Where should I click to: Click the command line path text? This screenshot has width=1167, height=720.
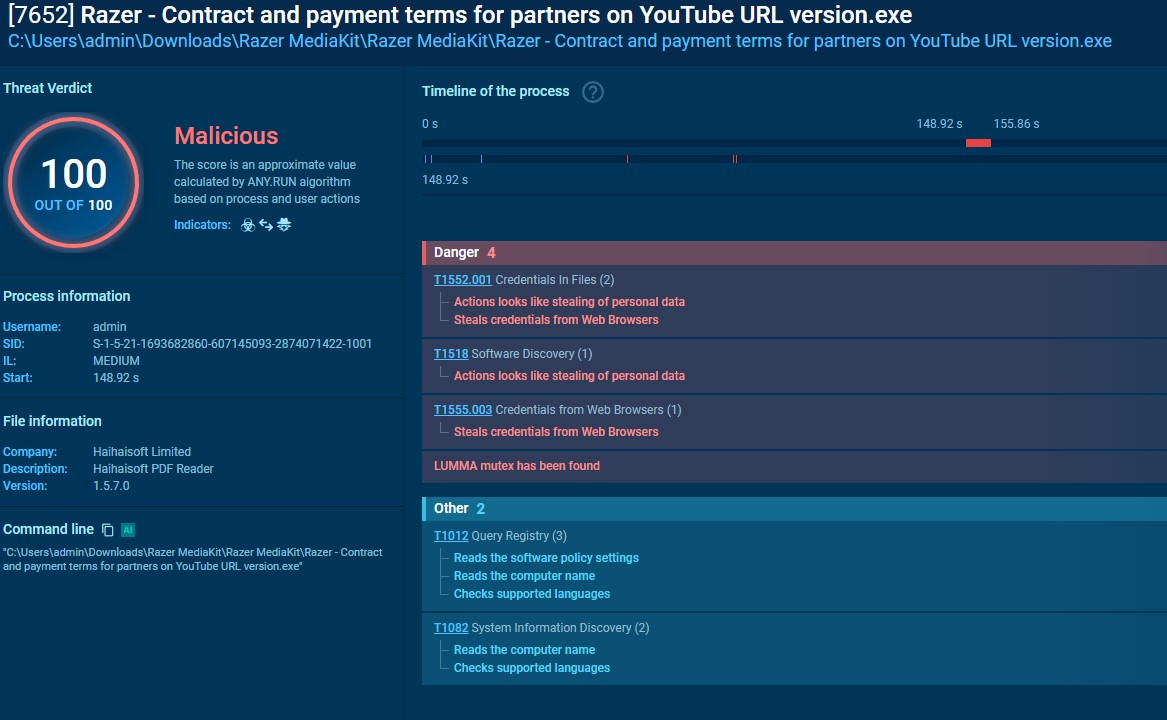pyautogui.click(x=193, y=559)
